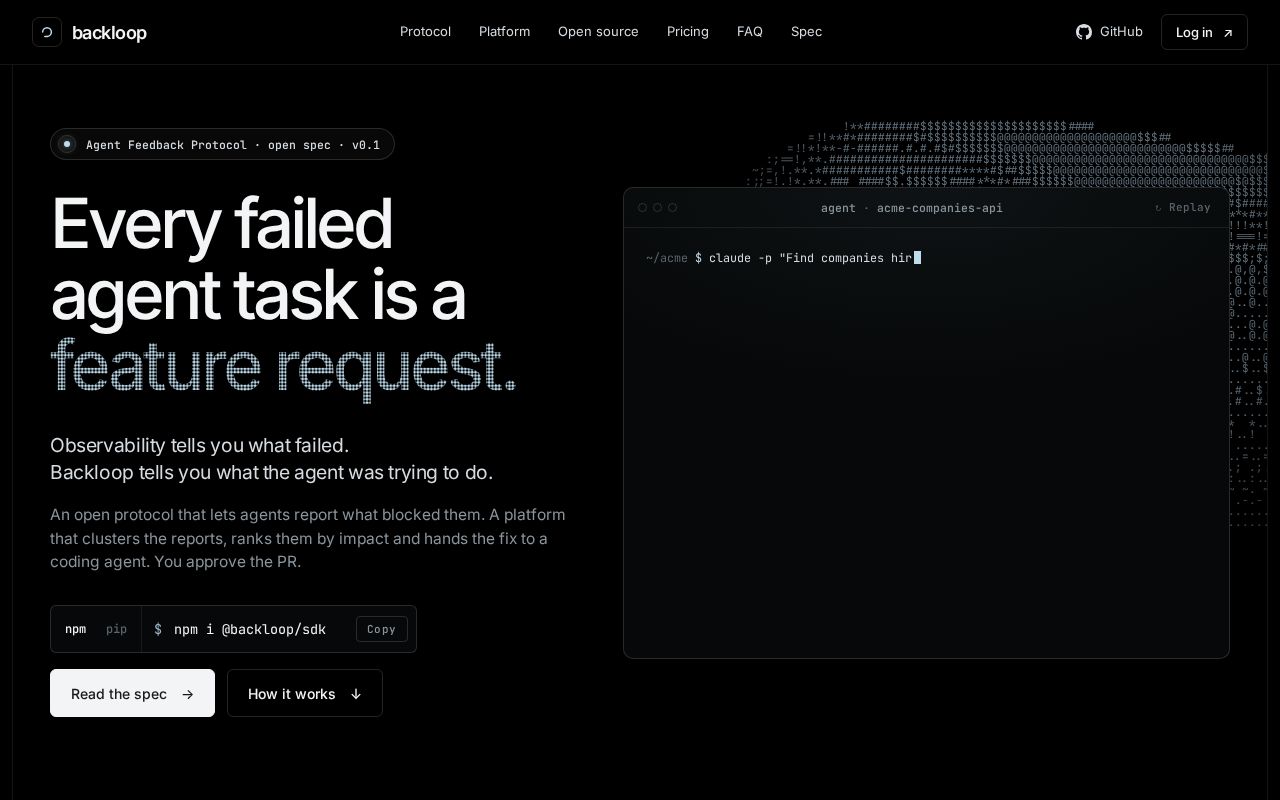Click the arrow icon in Log in
The width and height of the screenshot is (1280, 800).
tap(1228, 33)
